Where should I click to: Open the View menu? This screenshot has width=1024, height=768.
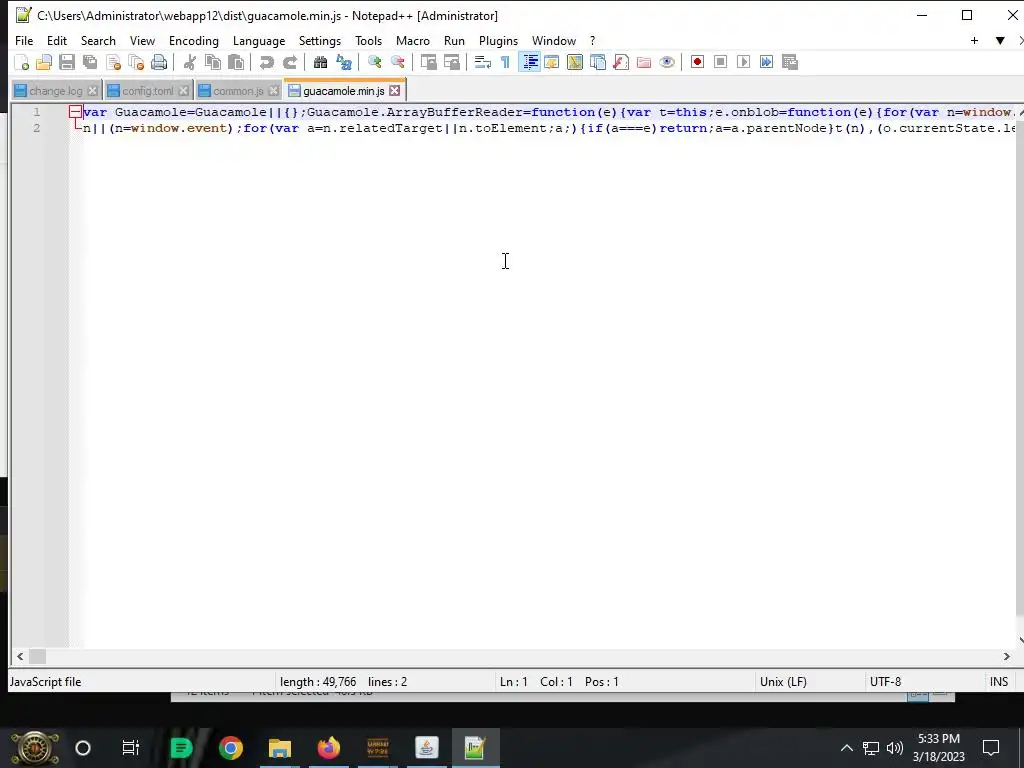click(142, 40)
